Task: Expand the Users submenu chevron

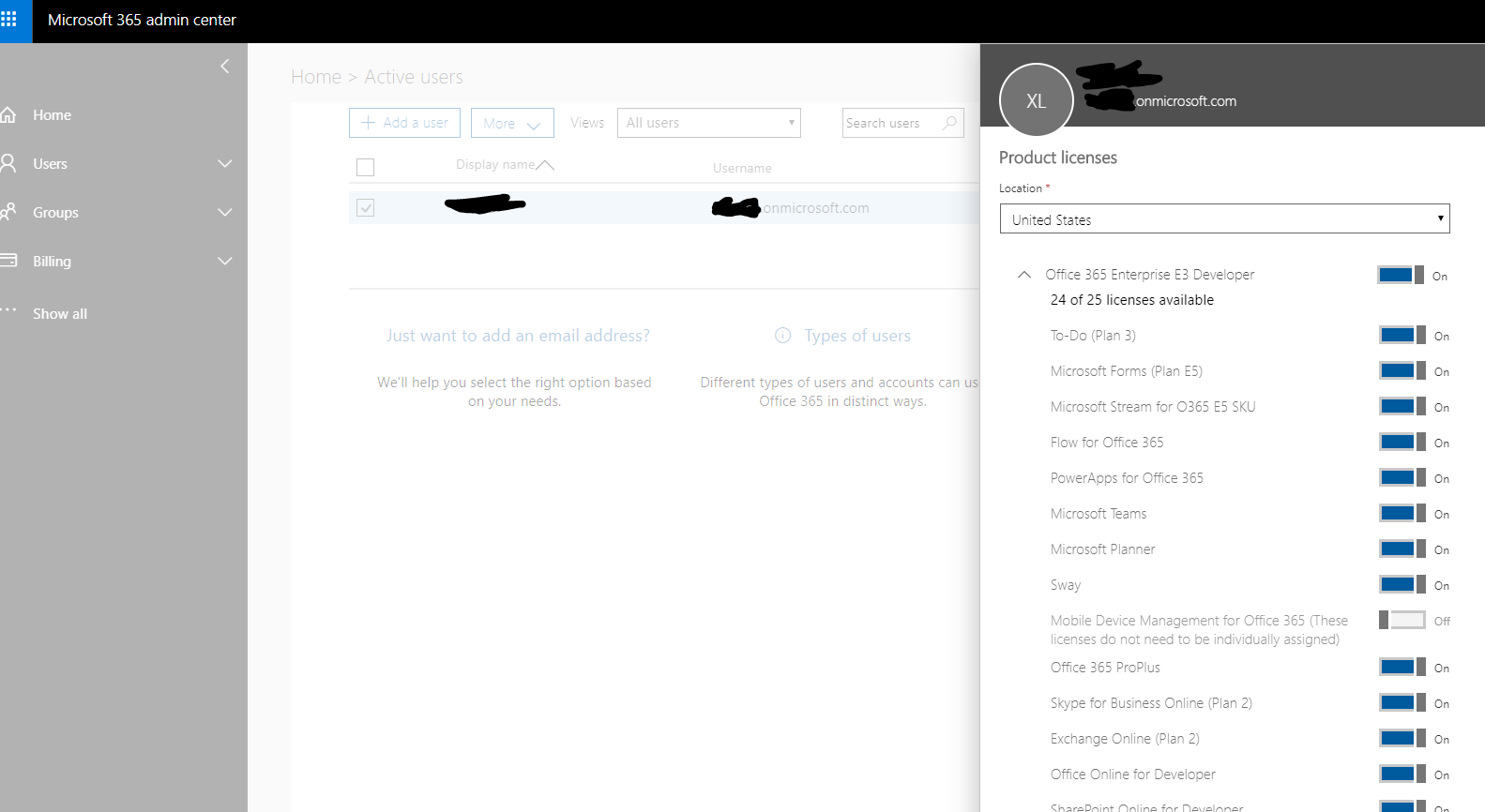Action: pyautogui.click(x=225, y=164)
